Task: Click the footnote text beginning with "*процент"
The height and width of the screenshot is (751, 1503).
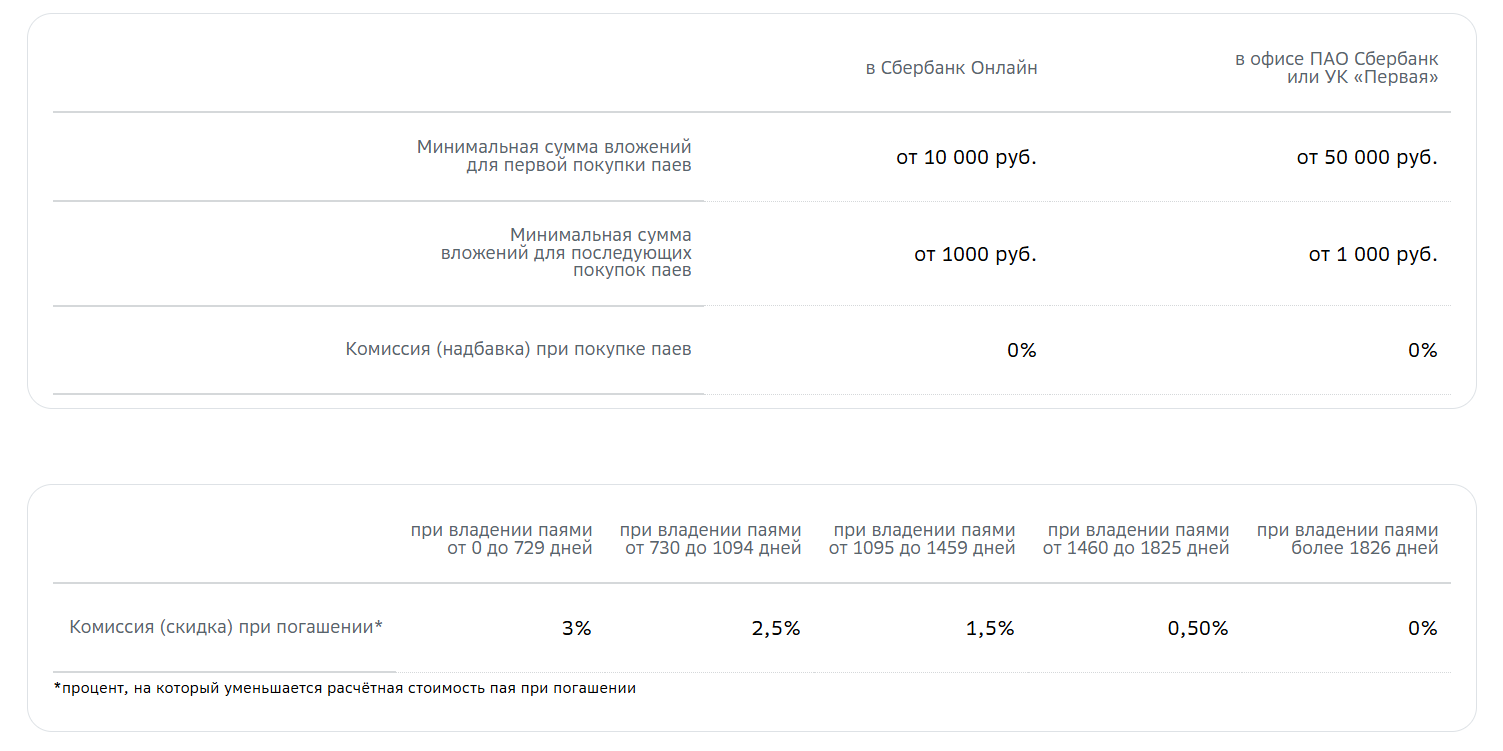Action: [344, 688]
